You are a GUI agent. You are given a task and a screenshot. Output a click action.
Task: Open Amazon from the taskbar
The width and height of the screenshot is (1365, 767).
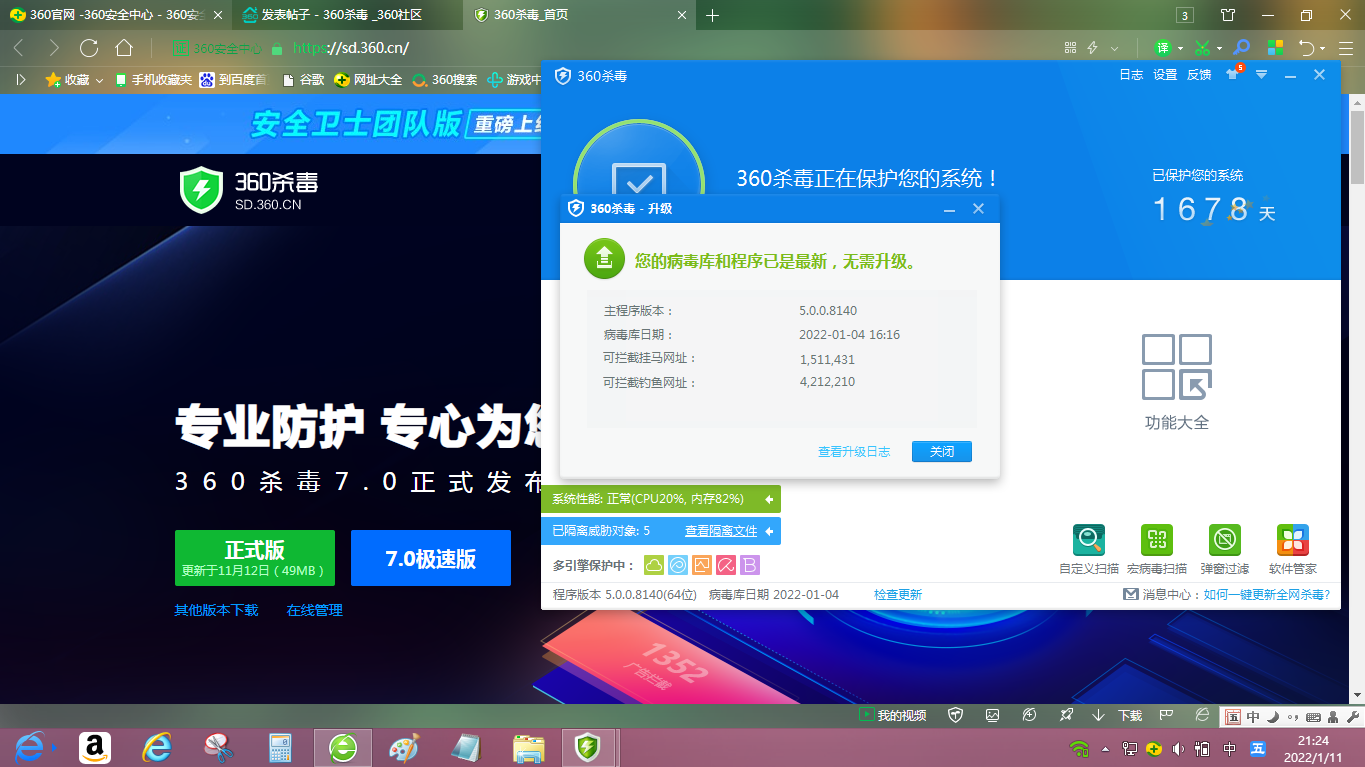pyautogui.click(x=95, y=747)
